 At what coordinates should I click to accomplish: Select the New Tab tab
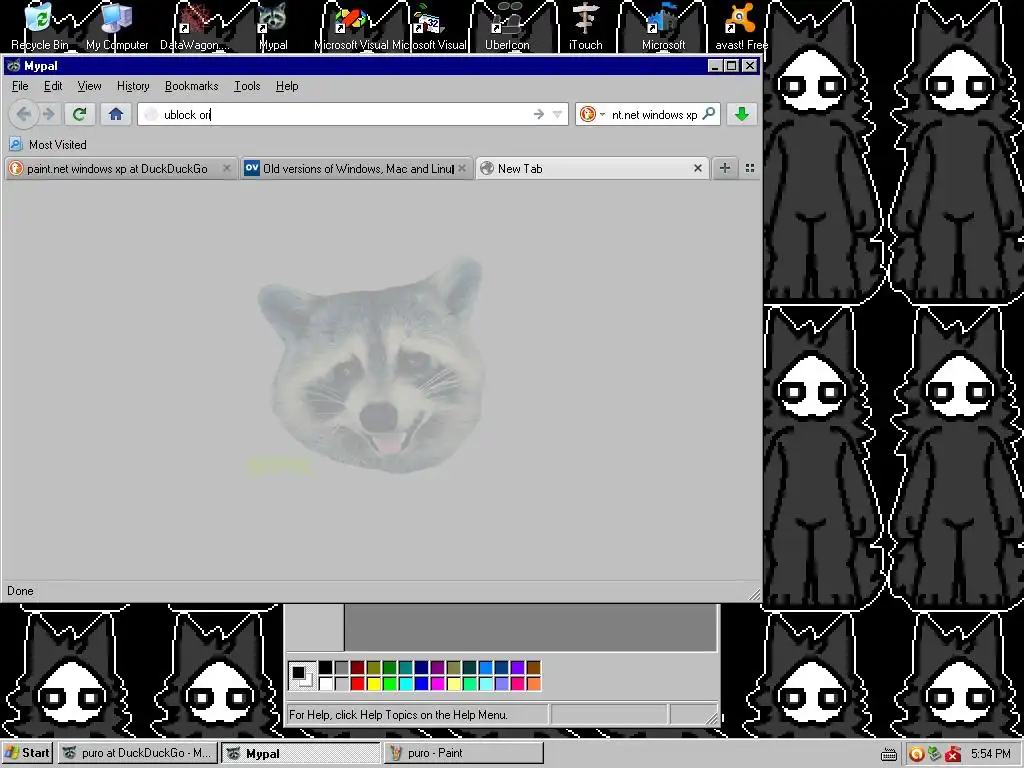[592, 168]
